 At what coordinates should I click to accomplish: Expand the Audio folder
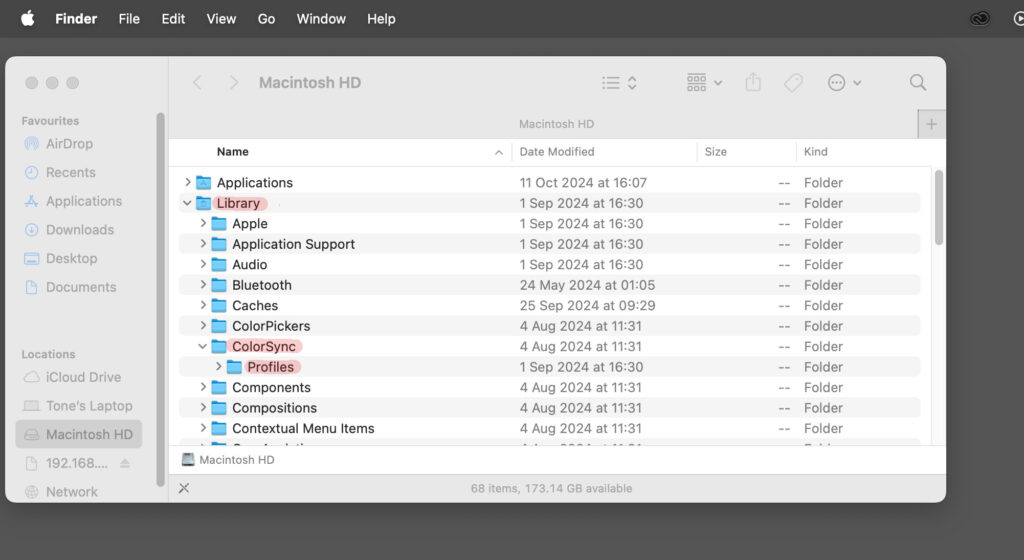tap(202, 264)
